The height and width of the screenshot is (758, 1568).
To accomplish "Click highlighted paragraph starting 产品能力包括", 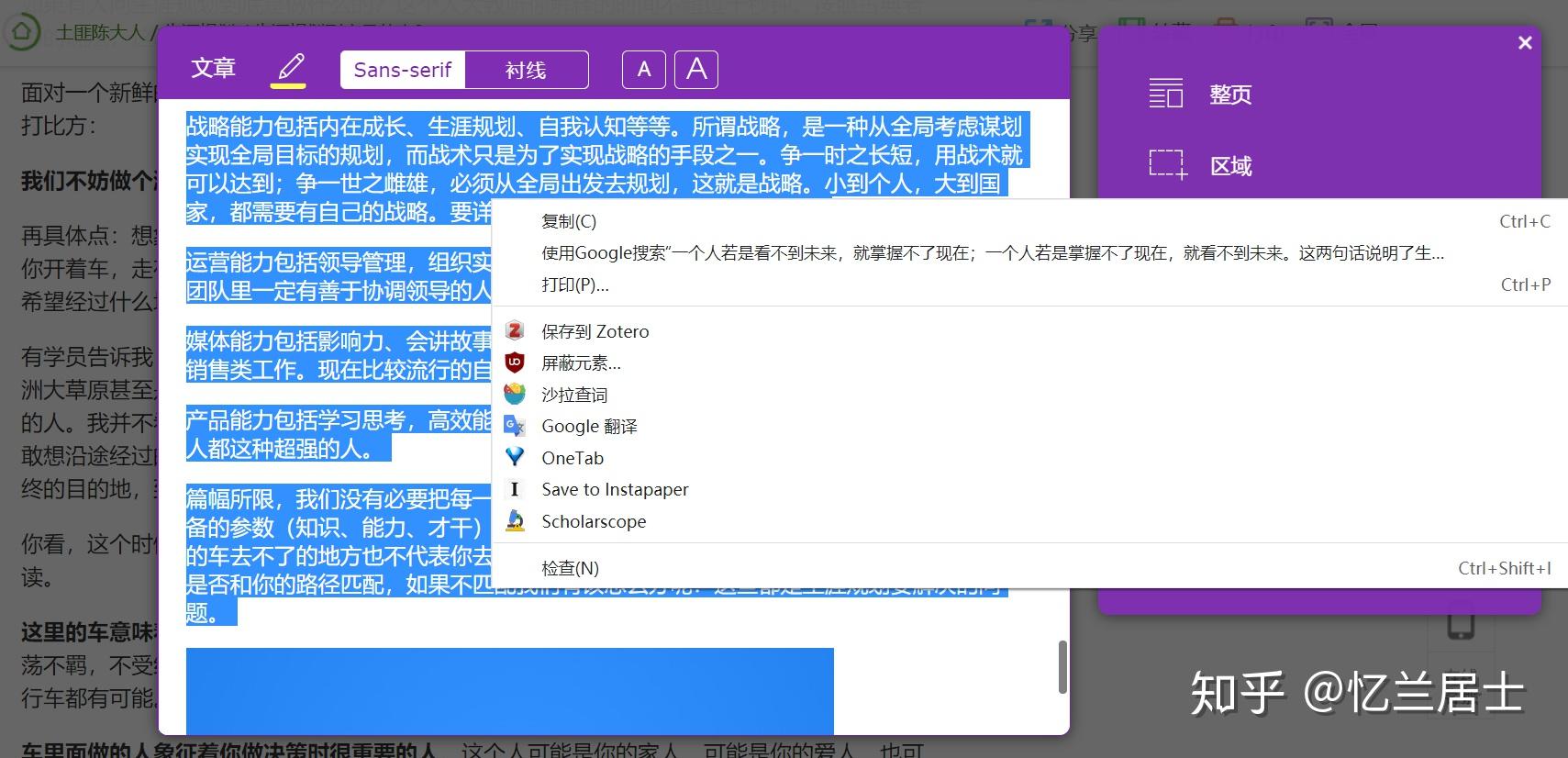I will point(338,434).
